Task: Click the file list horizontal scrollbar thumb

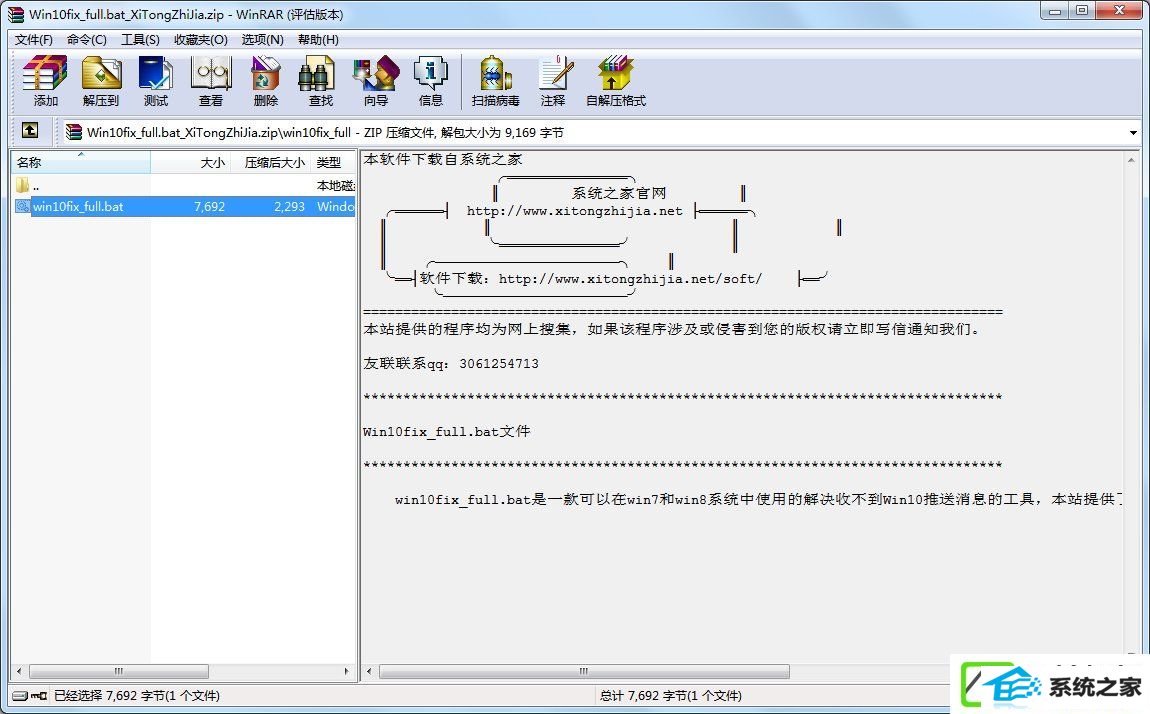Action: [x=119, y=671]
